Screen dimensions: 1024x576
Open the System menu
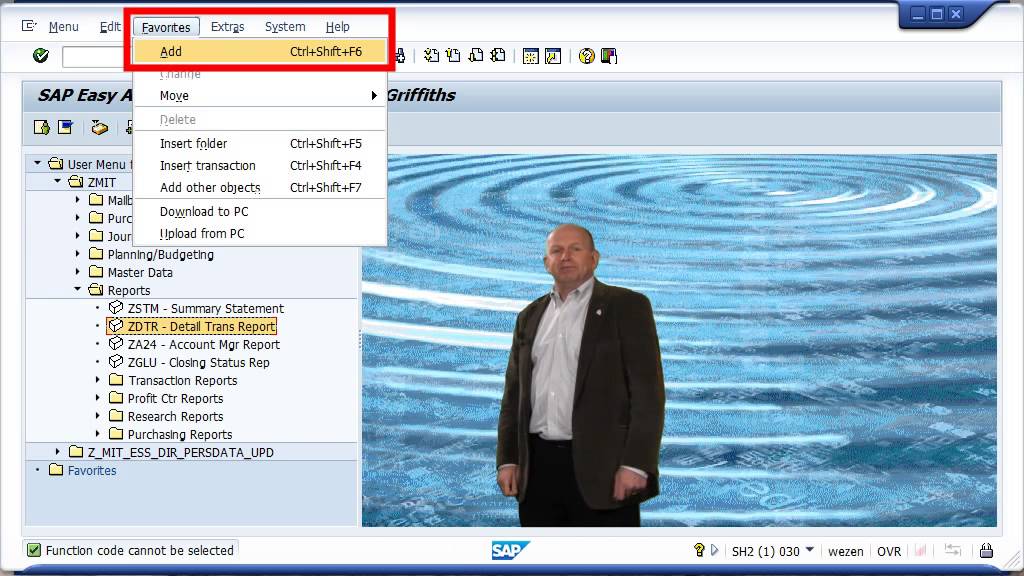click(285, 27)
